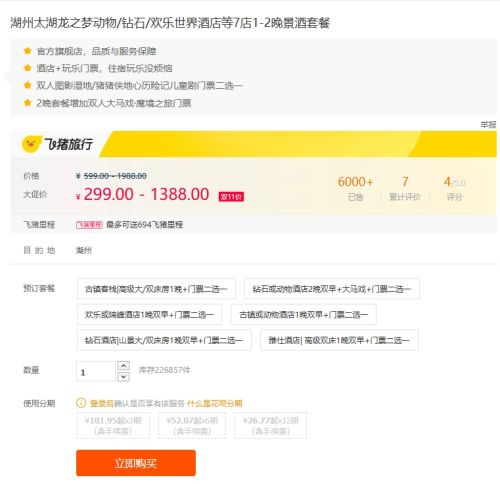Pick 雅仕酒店高级双床1晚双早 package
Viewport: 500px width, 484px height.
click(339, 340)
